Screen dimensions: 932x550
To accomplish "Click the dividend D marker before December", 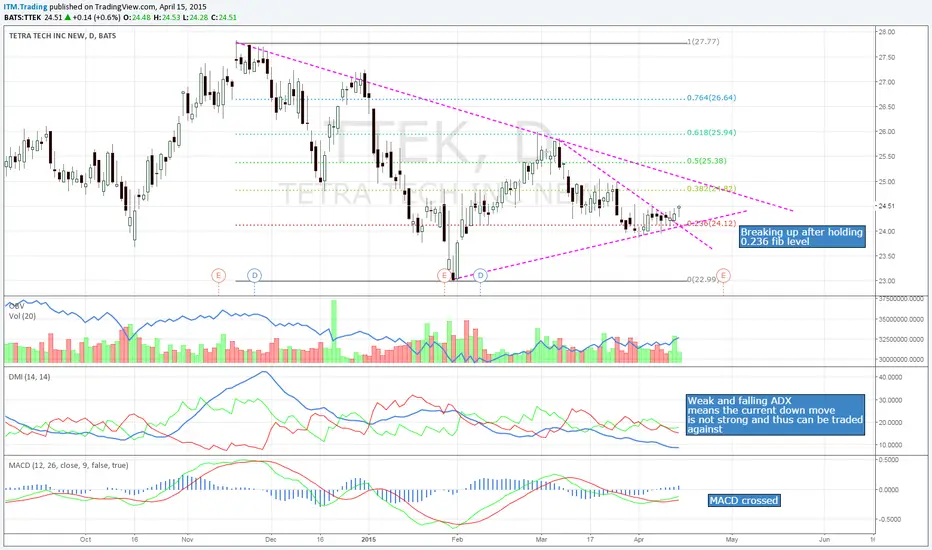I will [x=254, y=275].
